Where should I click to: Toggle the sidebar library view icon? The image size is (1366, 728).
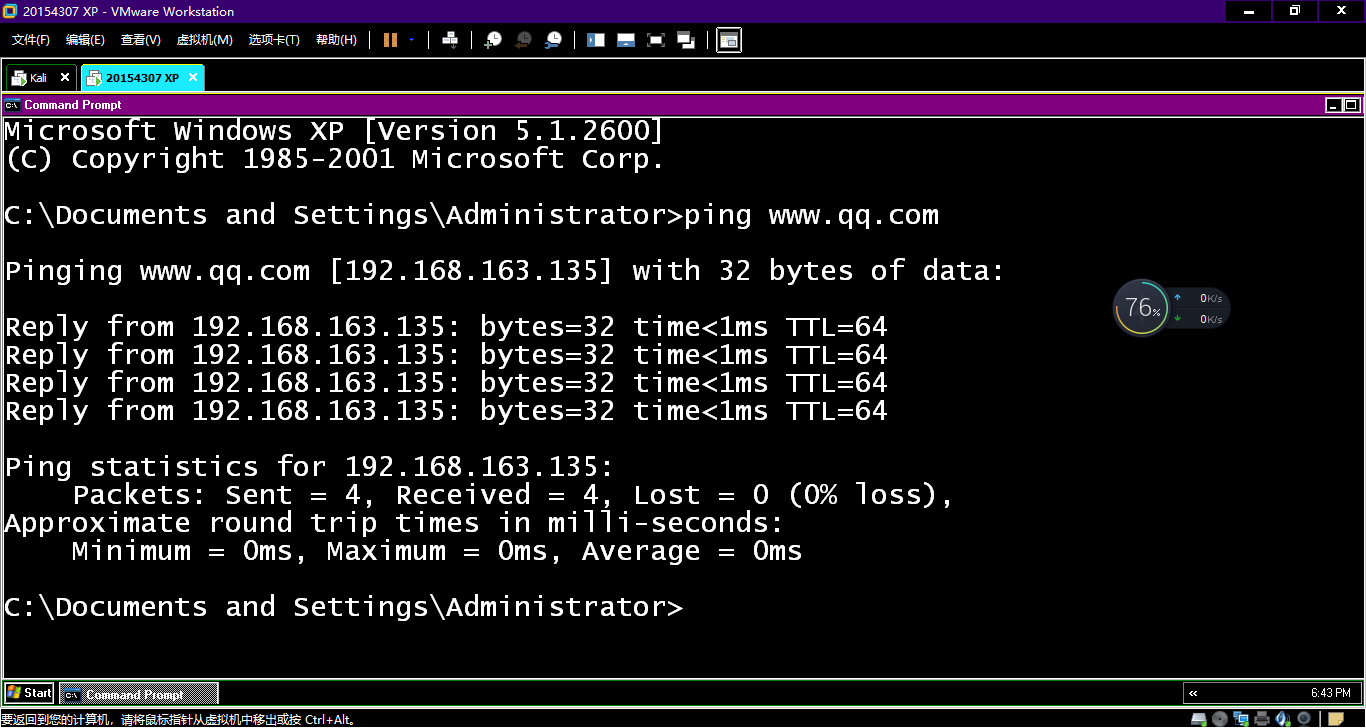click(596, 40)
